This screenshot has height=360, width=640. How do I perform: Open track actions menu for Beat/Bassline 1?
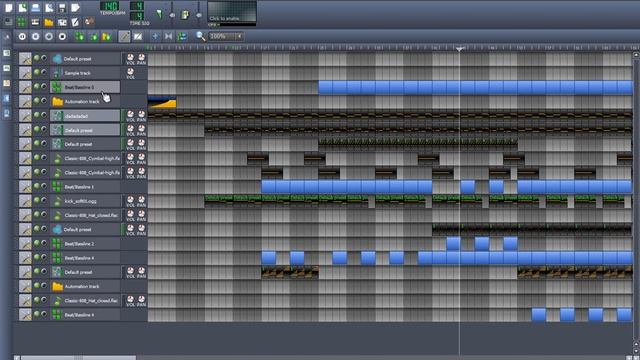pos(25,187)
